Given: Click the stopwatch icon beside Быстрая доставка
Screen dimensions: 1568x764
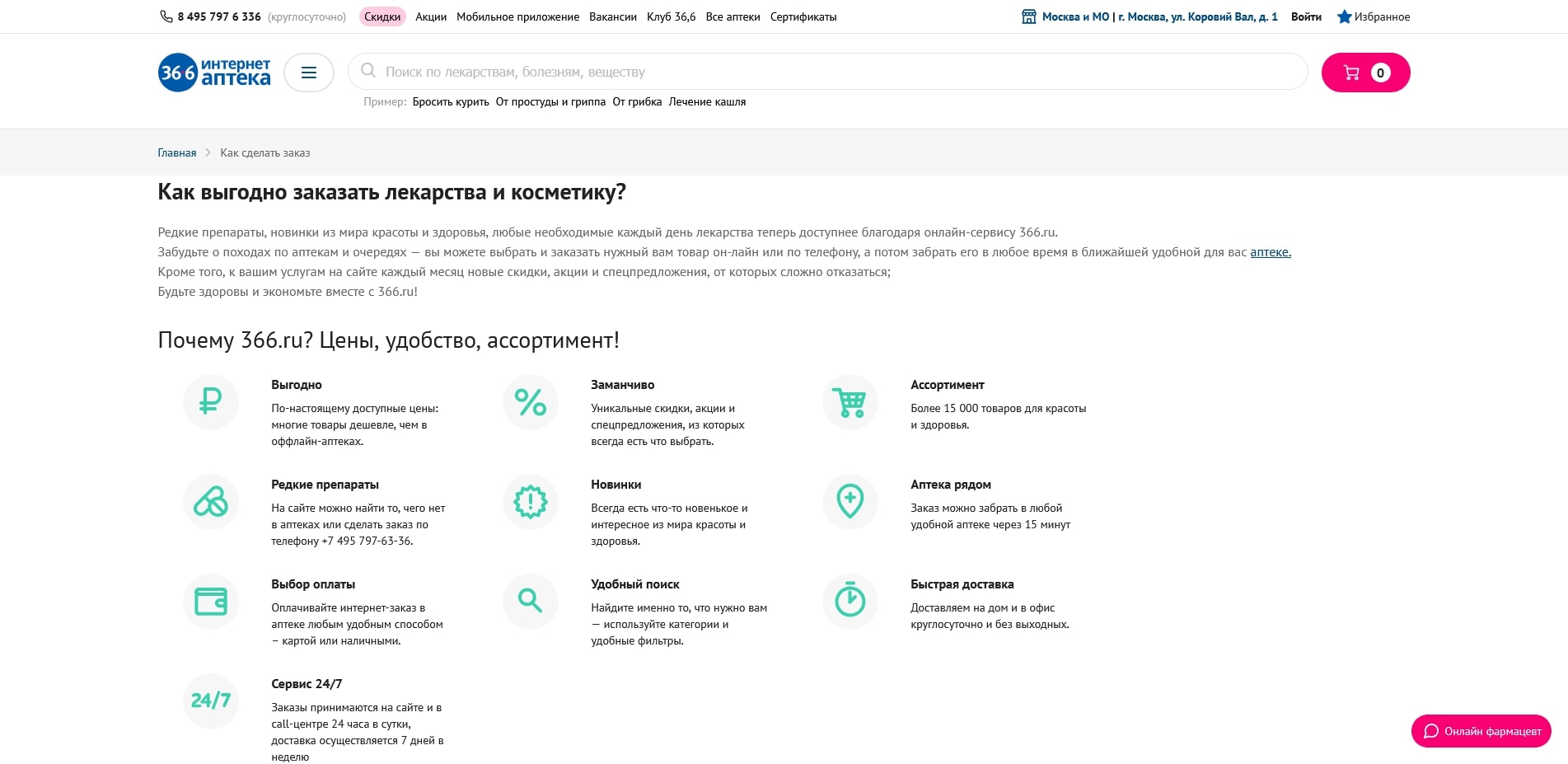Looking at the screenshot, I should click(x=850, y=602).
